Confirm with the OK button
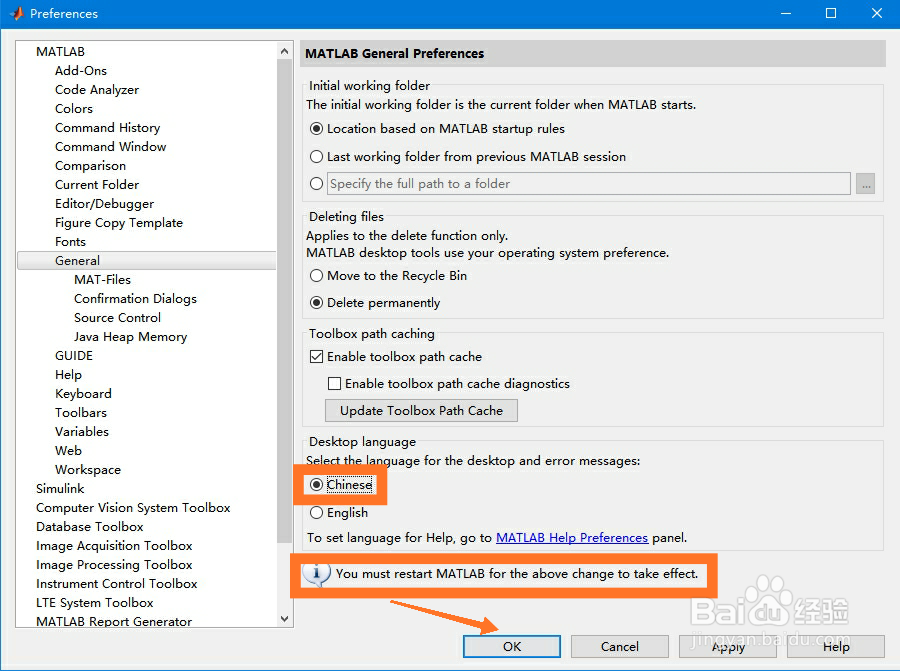900x671 pixels. (x=512, y=646)
